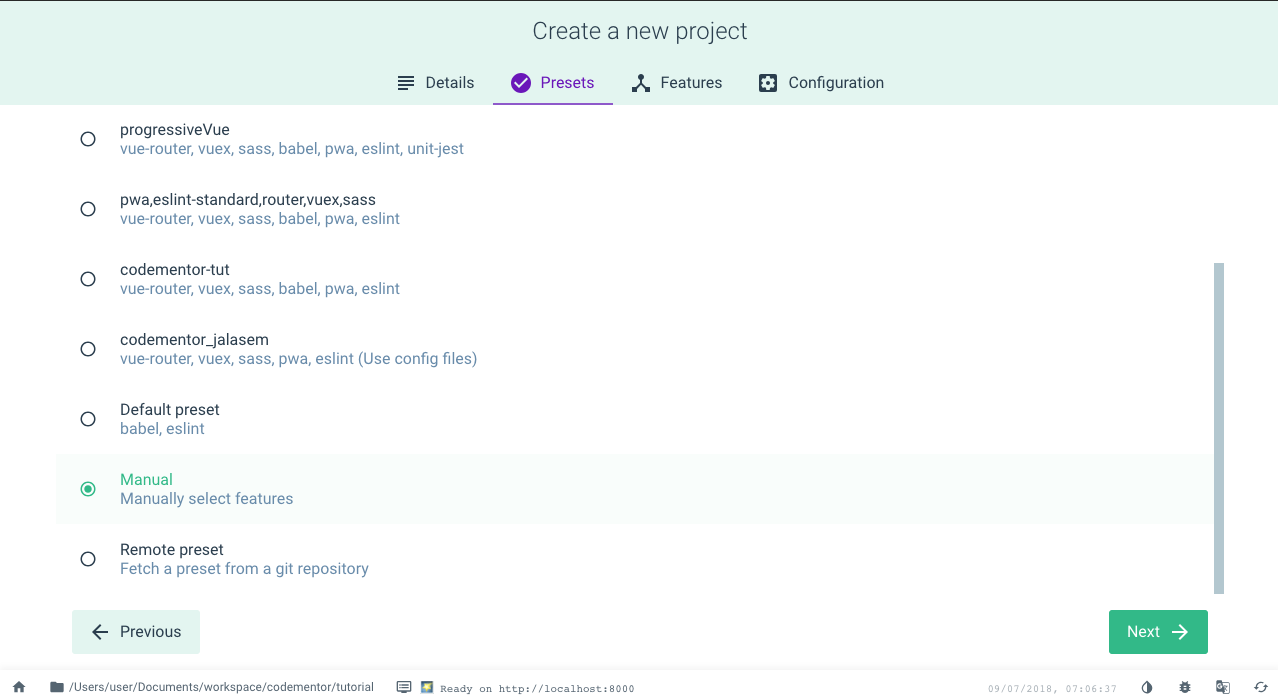Refresh the project UI with the refresh icon
This screenshot has width=1278, height=700.
pos(1260,687)
